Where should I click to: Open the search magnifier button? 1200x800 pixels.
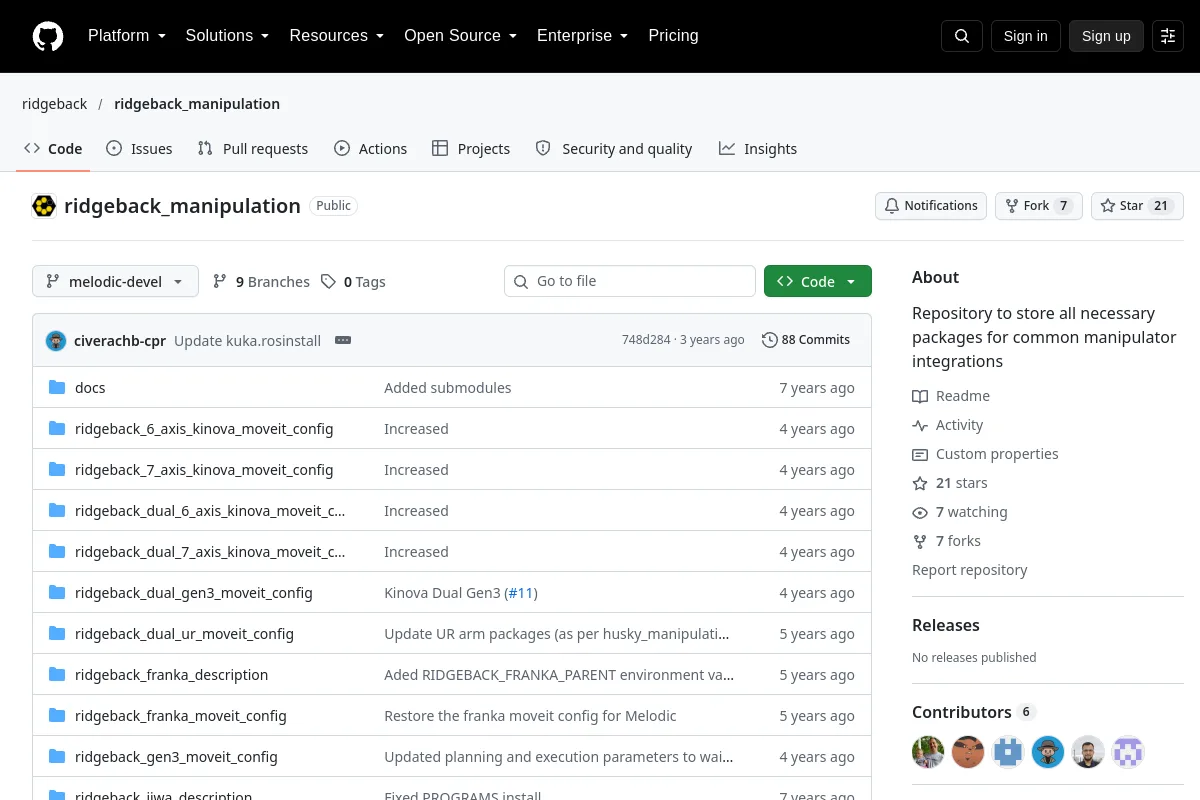962,36
